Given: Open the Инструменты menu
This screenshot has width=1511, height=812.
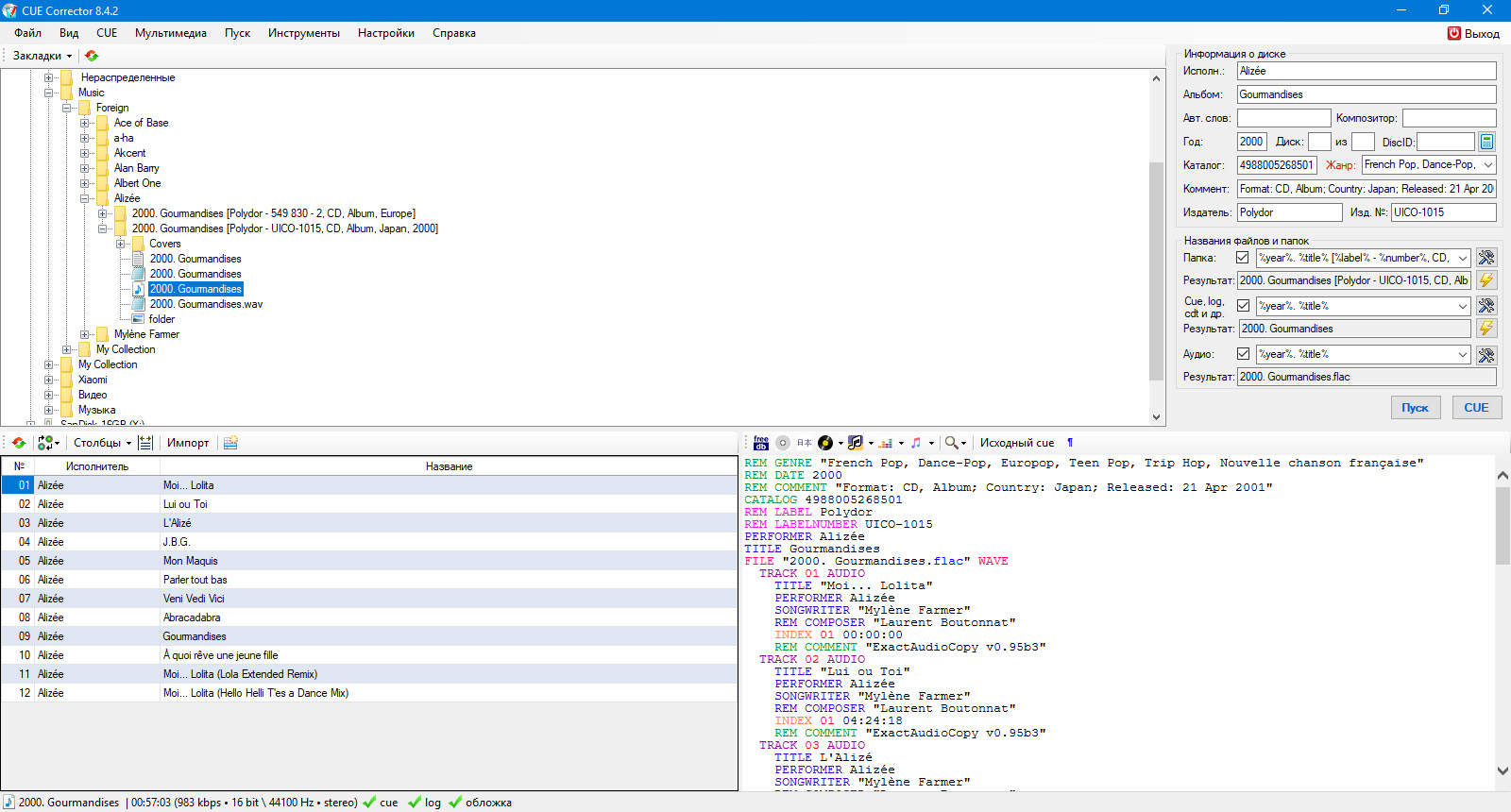Looking at the screenshot, I should point(303,33).
